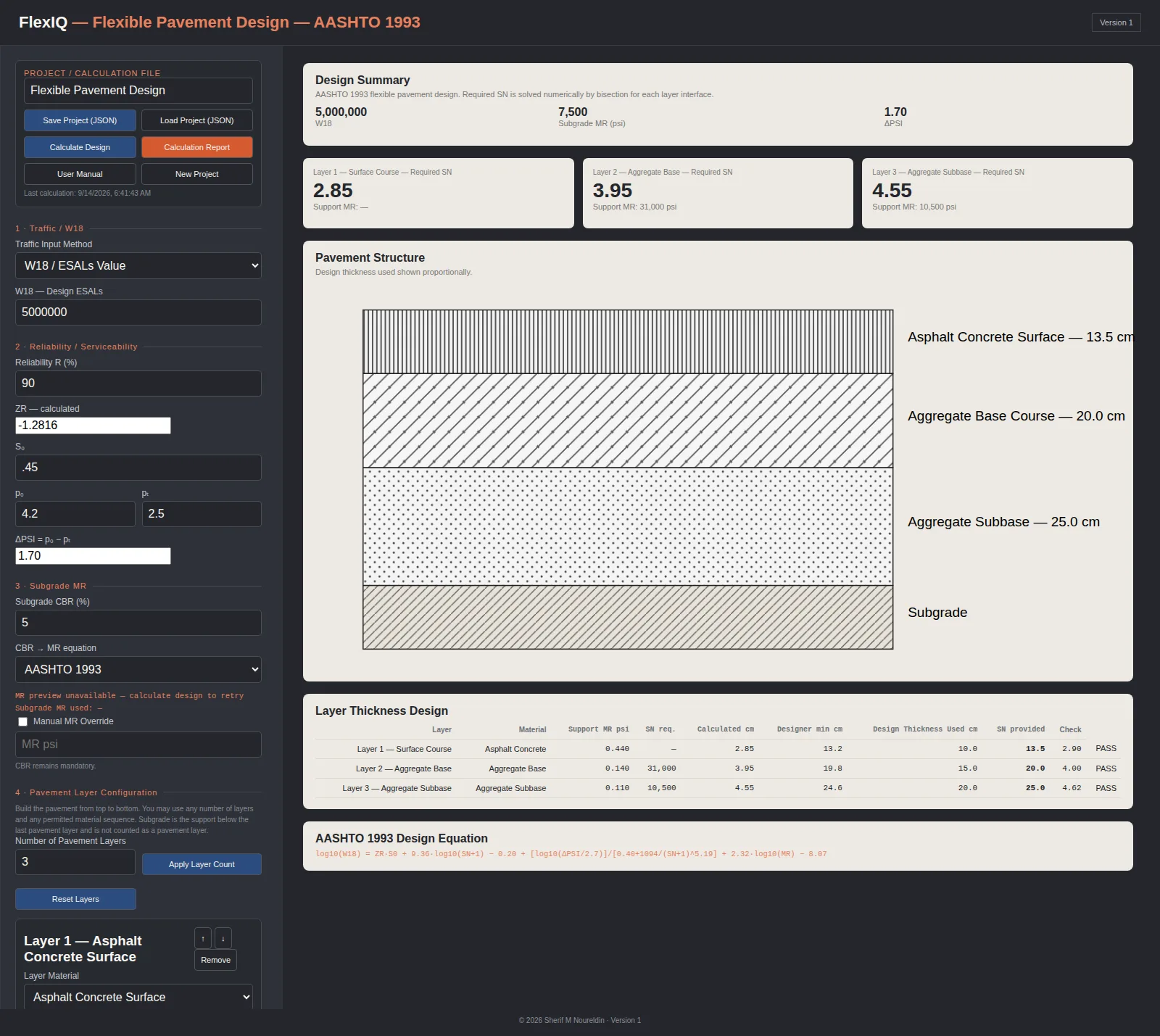Click Save Project (JSON) button
This screenshot has width=1160, height=1036.
[80, 120]
